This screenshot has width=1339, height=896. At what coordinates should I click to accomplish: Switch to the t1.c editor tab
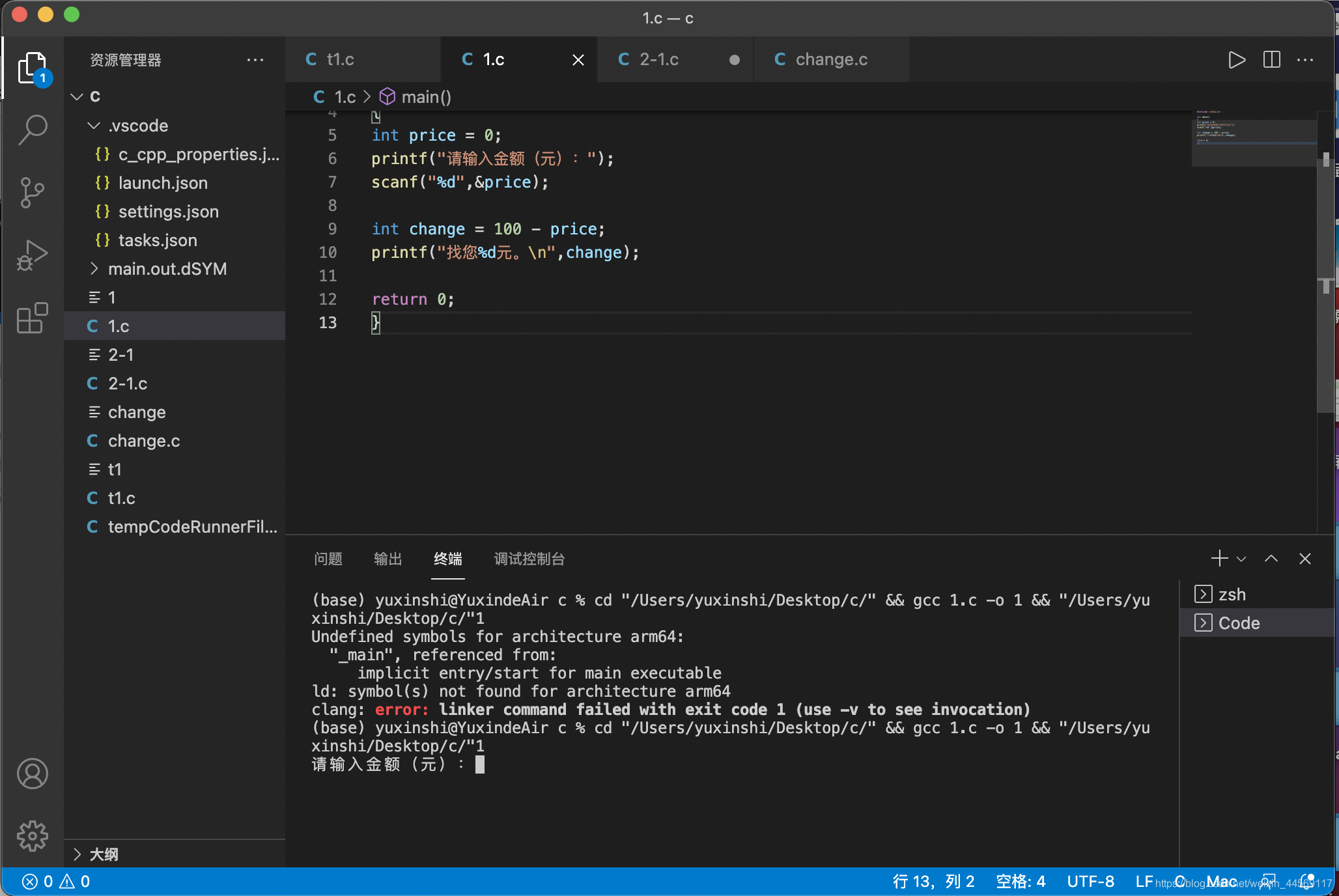click(363, 59)
